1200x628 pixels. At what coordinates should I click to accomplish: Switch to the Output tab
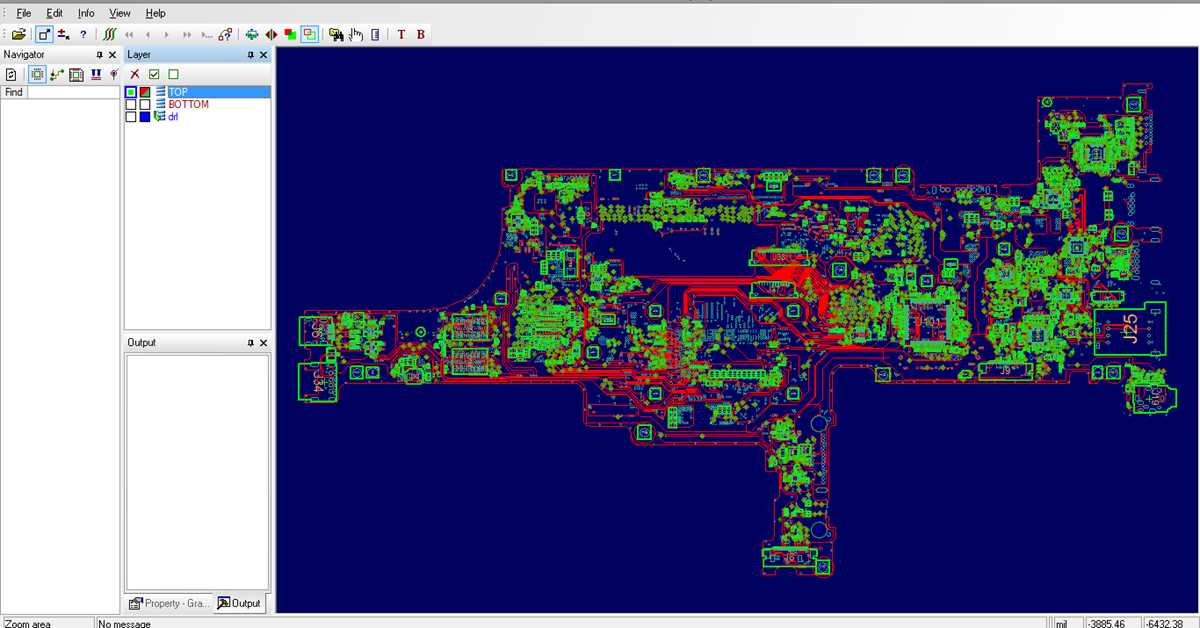point(240,603)
